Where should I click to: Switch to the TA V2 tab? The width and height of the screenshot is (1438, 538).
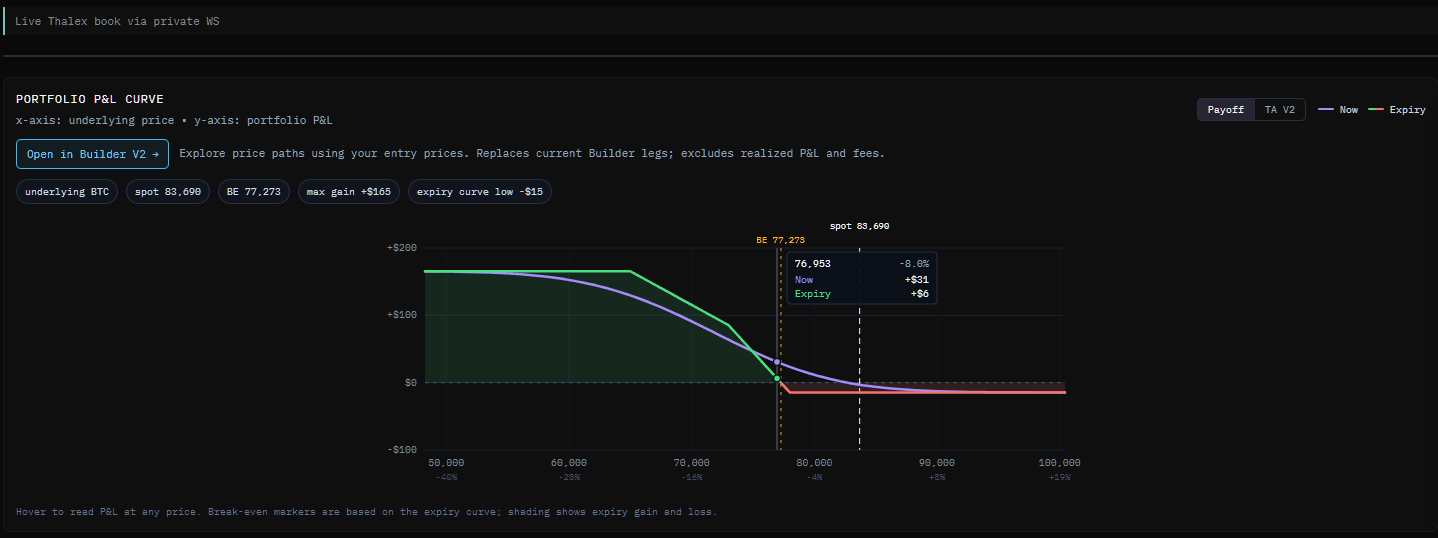[x=1279, y=110]
